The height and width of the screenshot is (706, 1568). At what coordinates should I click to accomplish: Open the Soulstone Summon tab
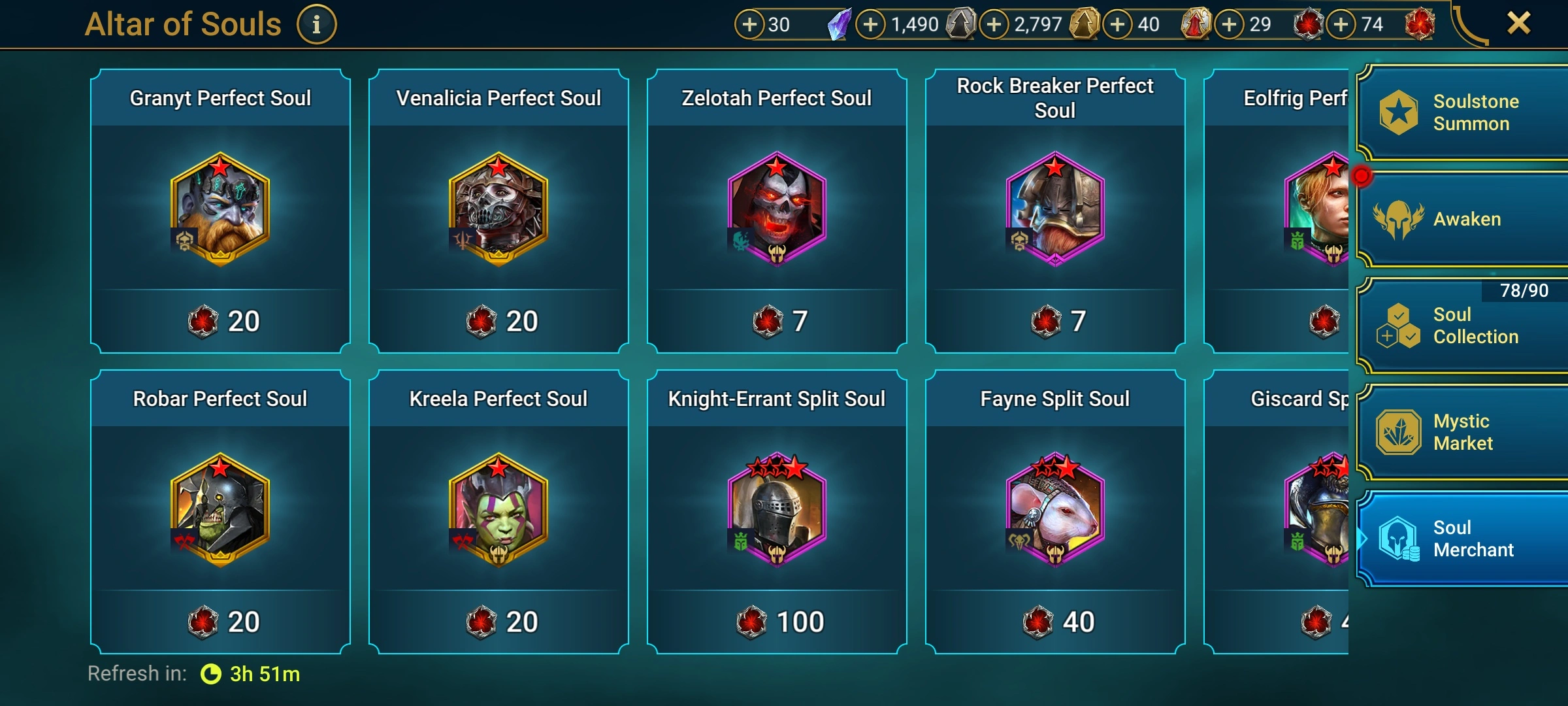click(1463, 112)
